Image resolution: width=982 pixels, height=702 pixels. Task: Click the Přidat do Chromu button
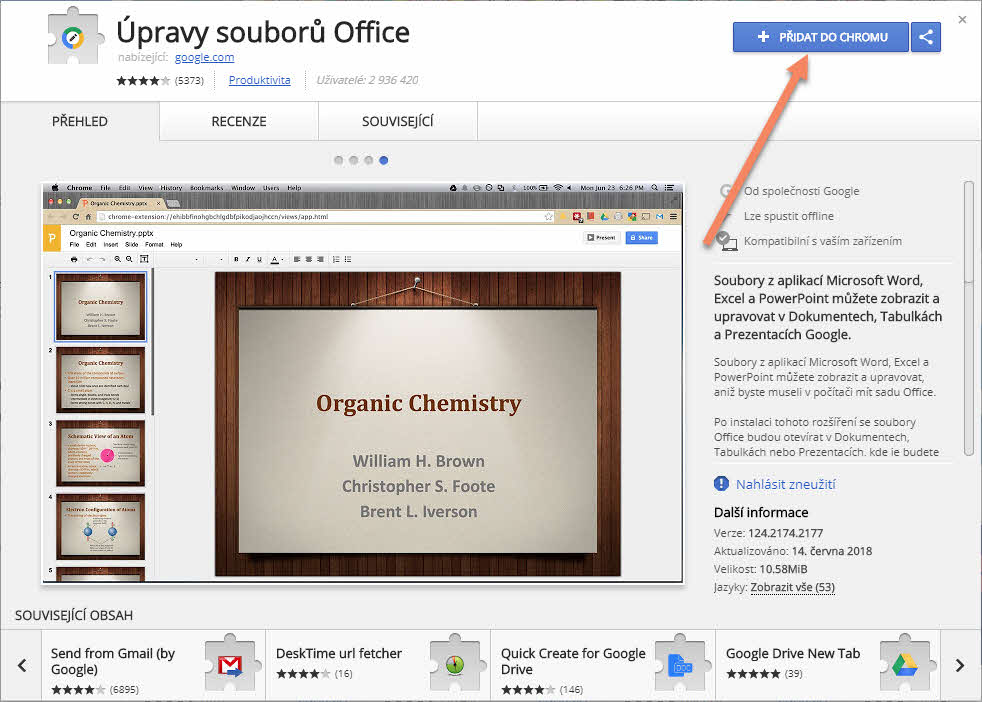820,37
